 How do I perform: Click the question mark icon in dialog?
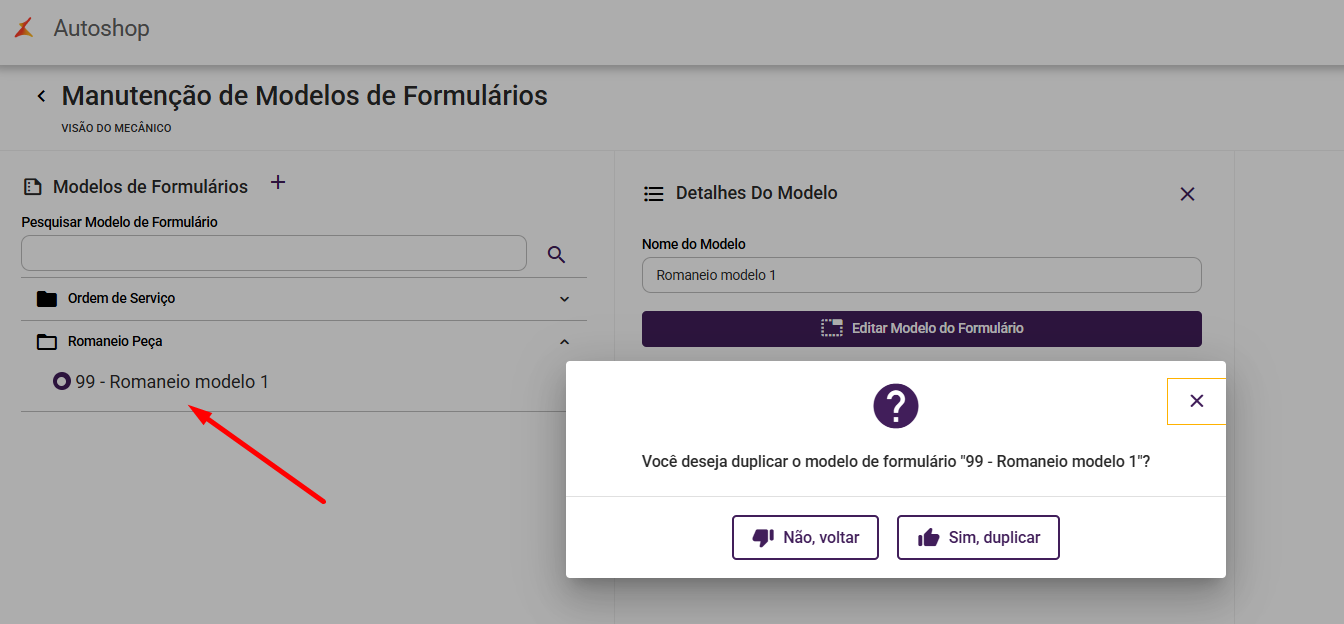[x=895, y=405]
